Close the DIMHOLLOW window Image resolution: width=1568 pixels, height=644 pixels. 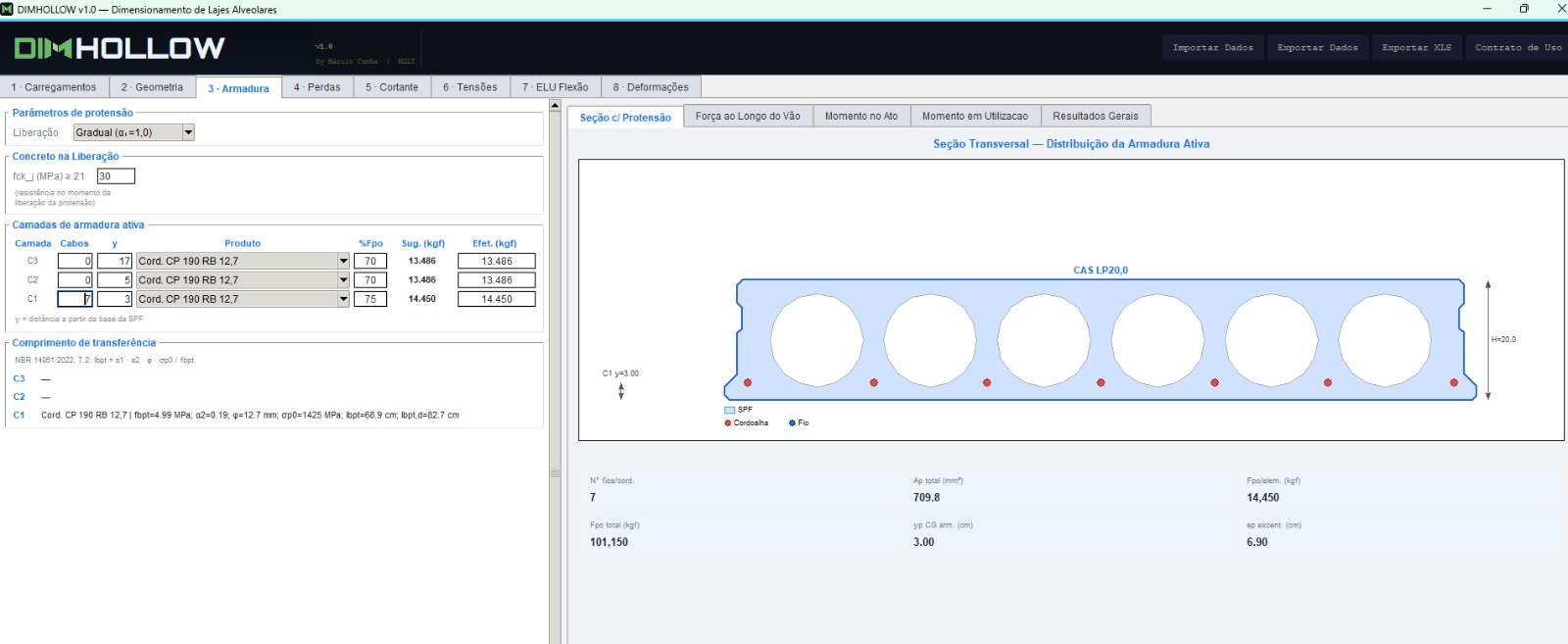[x=1561, y=9]
